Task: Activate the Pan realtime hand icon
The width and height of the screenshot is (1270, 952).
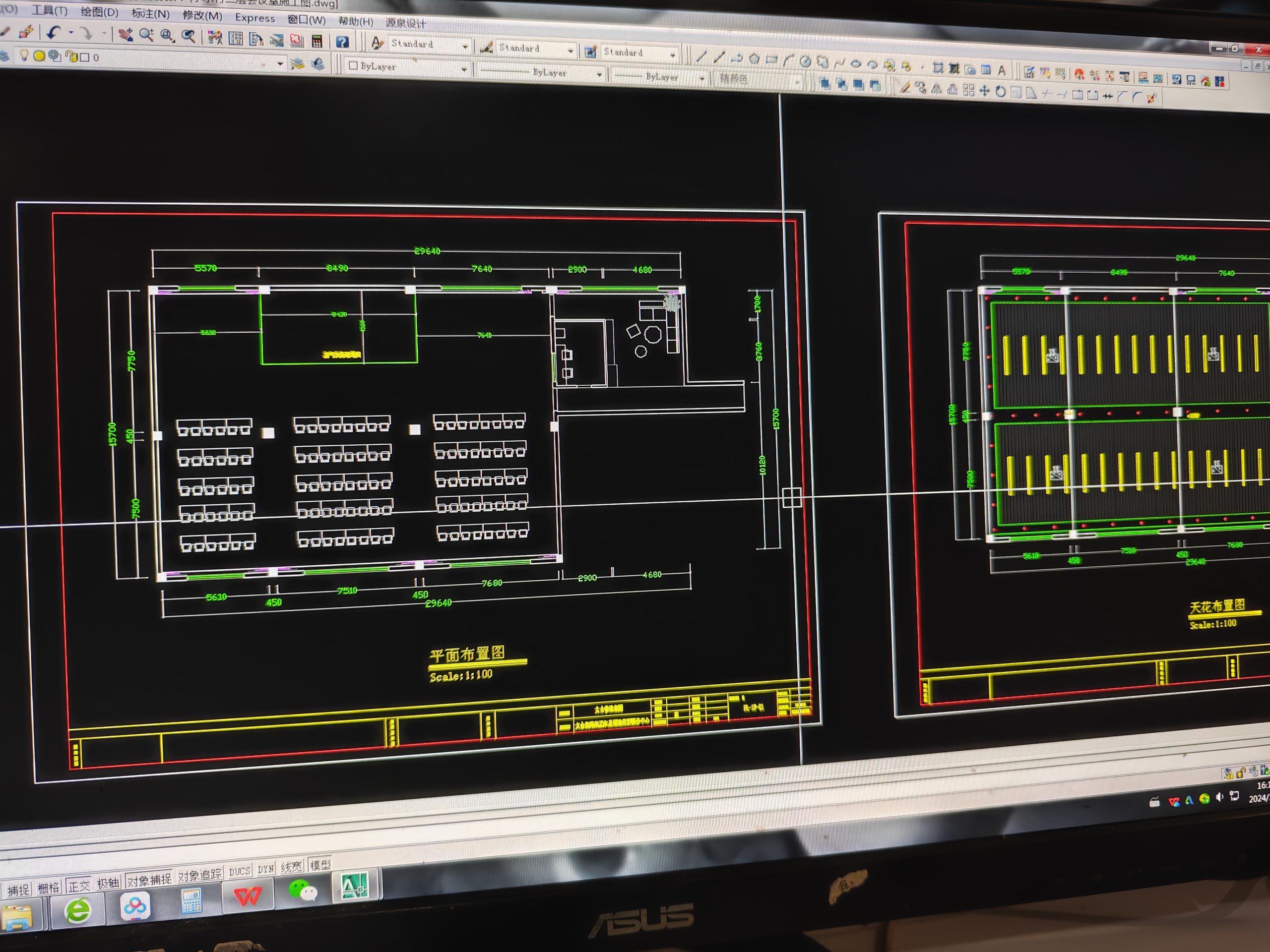Action: click(x=125, y=34)
